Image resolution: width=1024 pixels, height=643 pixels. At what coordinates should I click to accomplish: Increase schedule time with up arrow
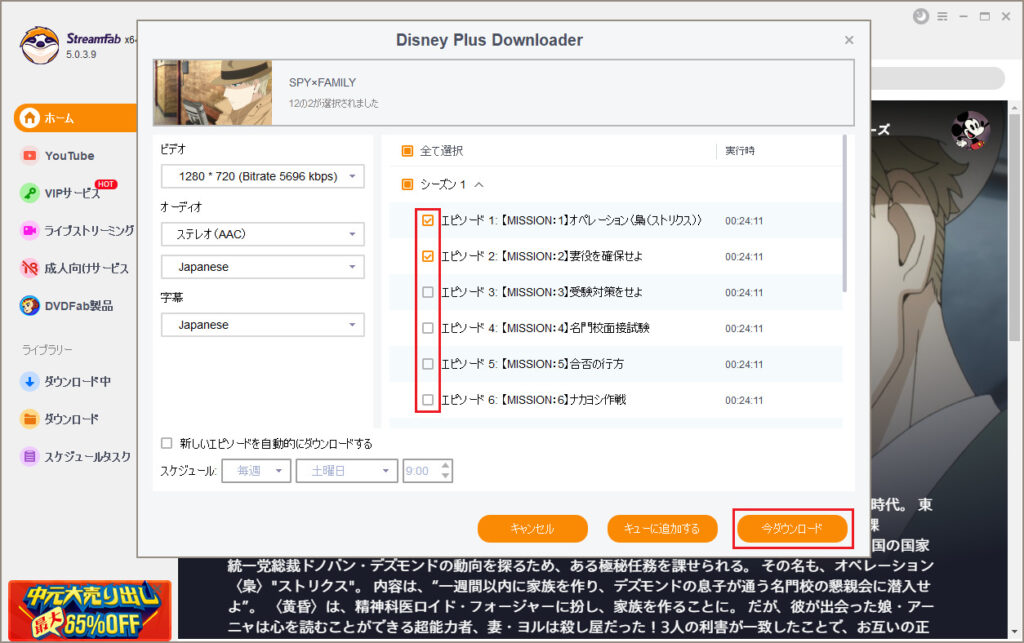click(x=446, y=465)
